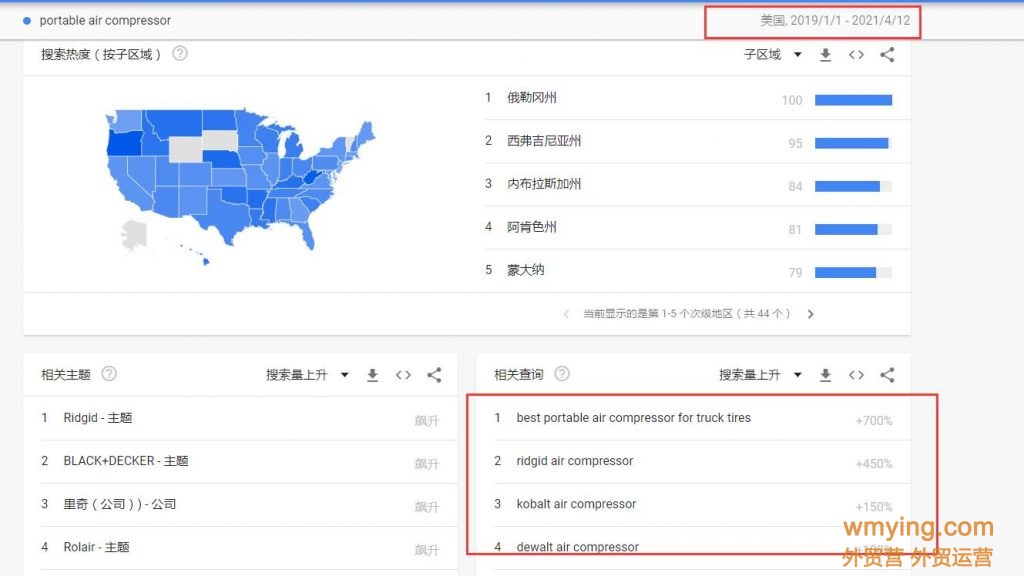This screenshot has width=1024, height=576.
Task: Get embed code for subregion interest card
Action: [x=856, y=55]
